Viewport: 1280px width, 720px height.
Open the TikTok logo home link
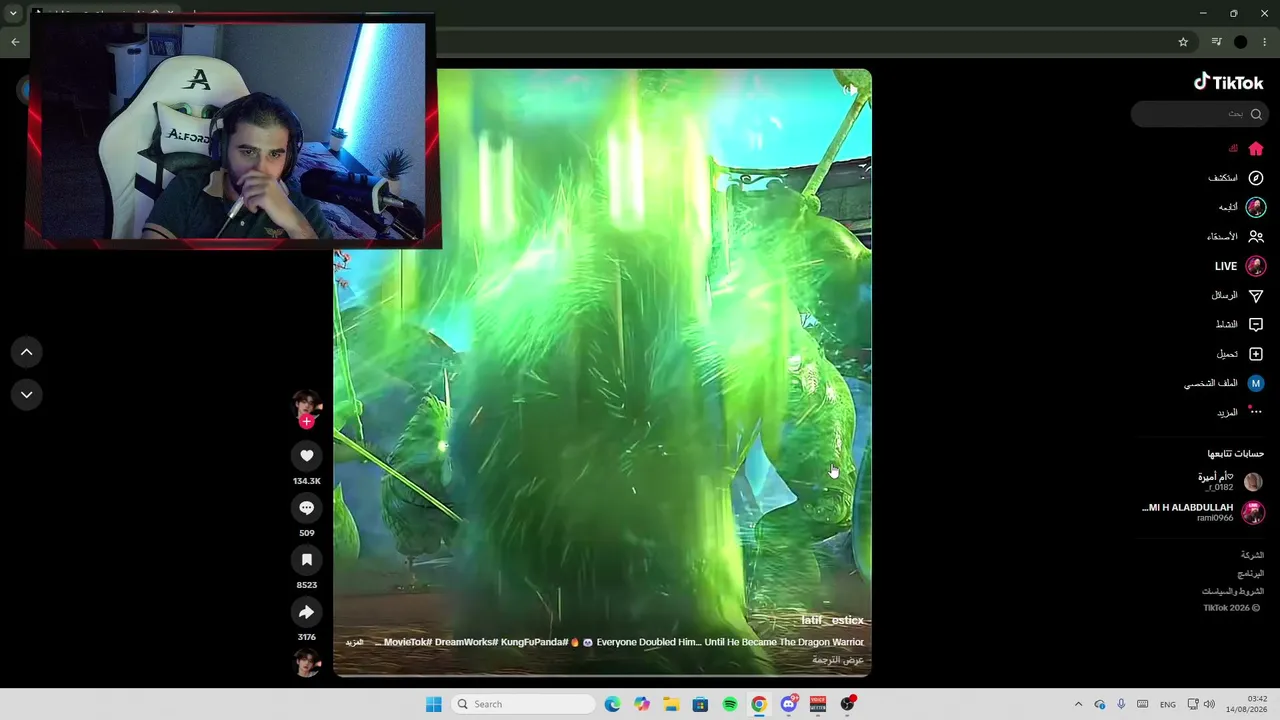(x=1229, y=83)
